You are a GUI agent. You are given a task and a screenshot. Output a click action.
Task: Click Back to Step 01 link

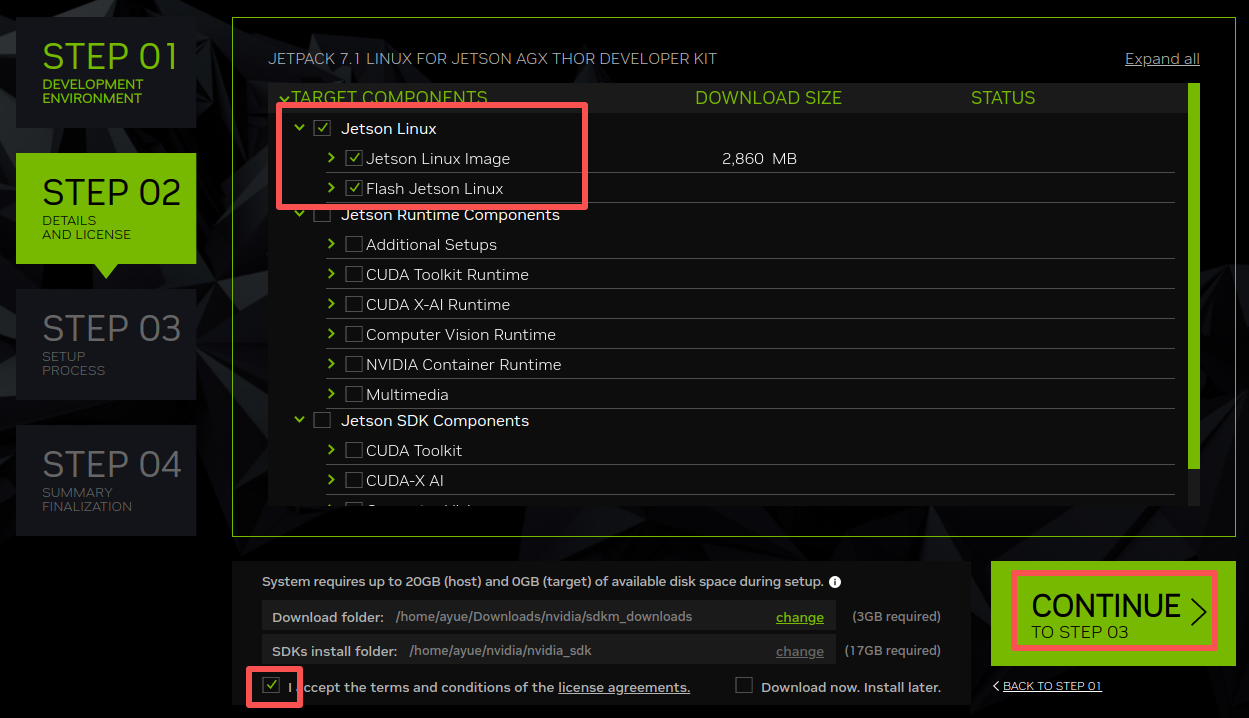tap(1047, 686)
